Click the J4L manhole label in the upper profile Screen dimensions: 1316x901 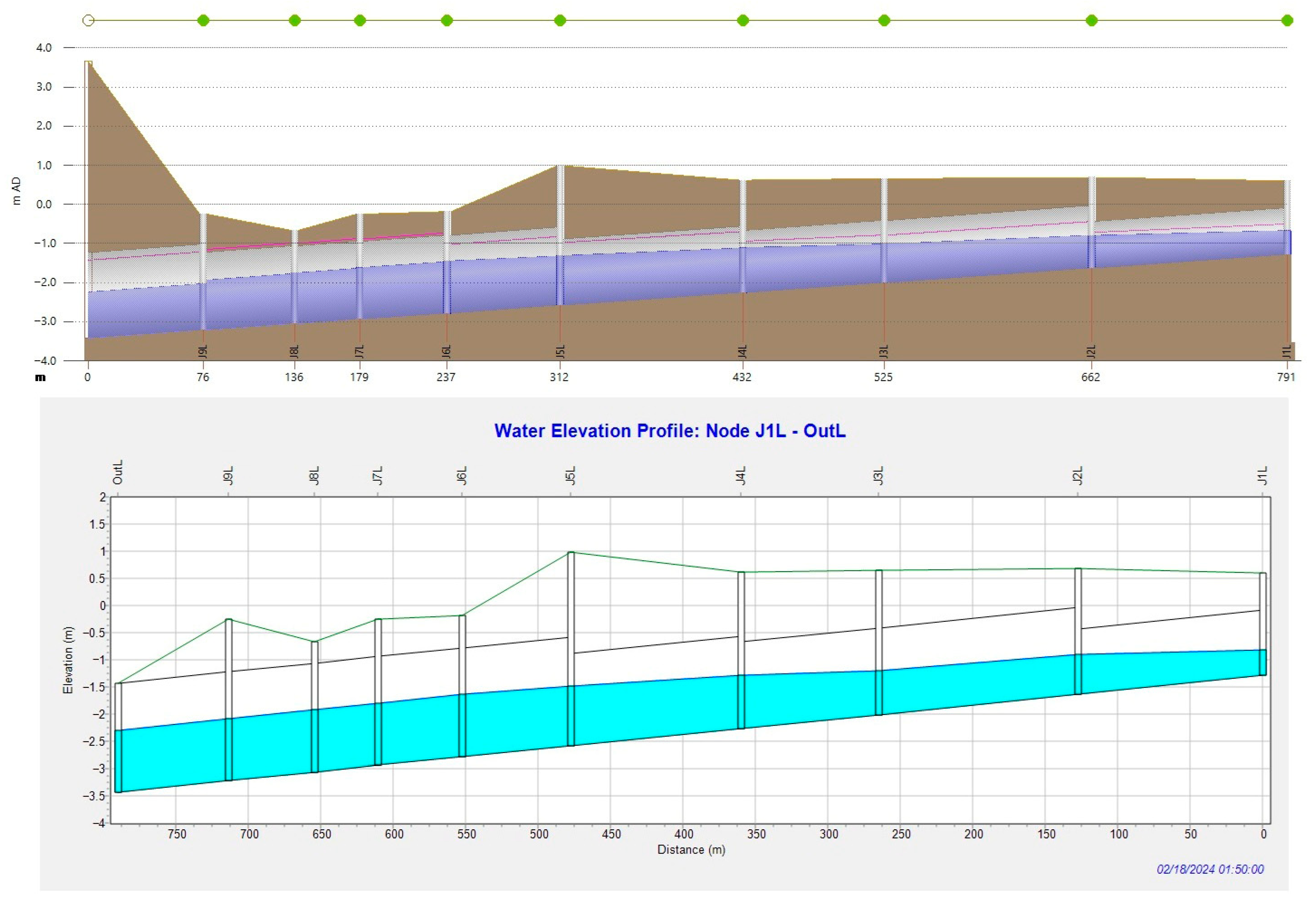coord(743,352)
